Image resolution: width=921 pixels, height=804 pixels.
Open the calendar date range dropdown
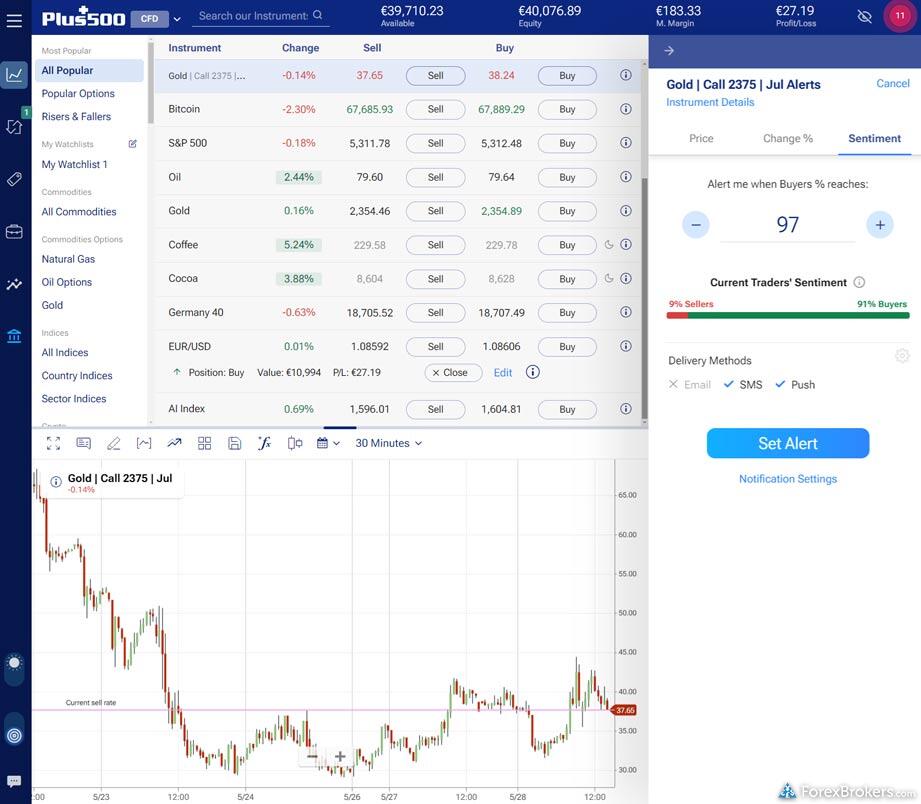[327, 443]
